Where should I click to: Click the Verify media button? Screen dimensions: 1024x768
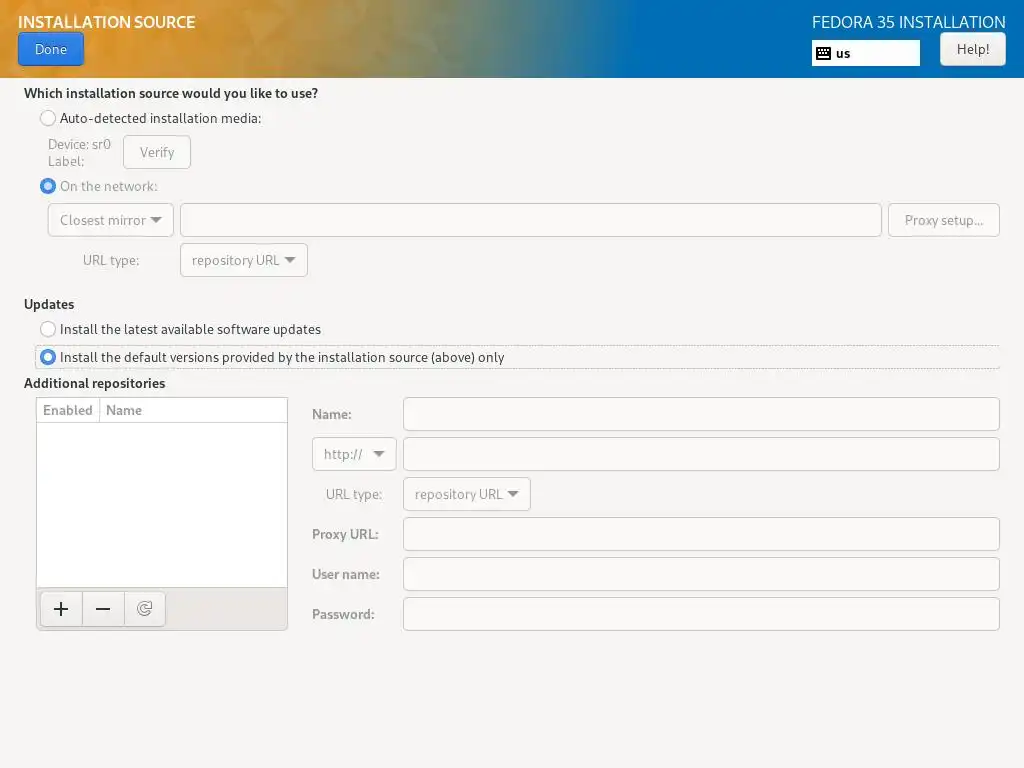(157, 152)
